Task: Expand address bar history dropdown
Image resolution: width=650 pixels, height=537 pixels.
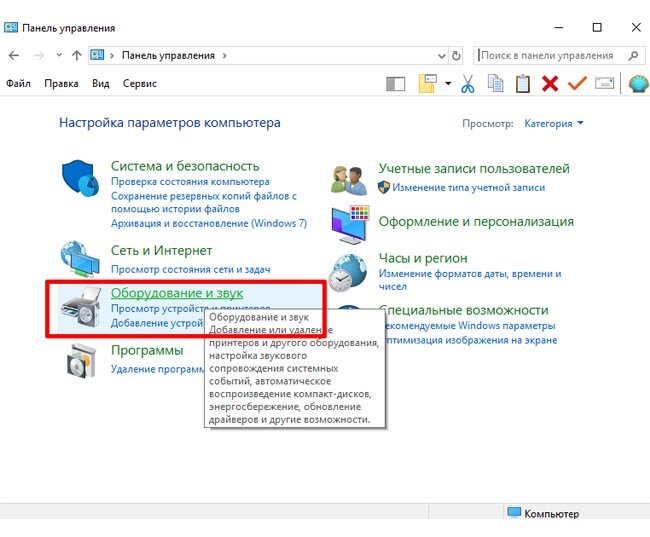Action: click(442, 56)
